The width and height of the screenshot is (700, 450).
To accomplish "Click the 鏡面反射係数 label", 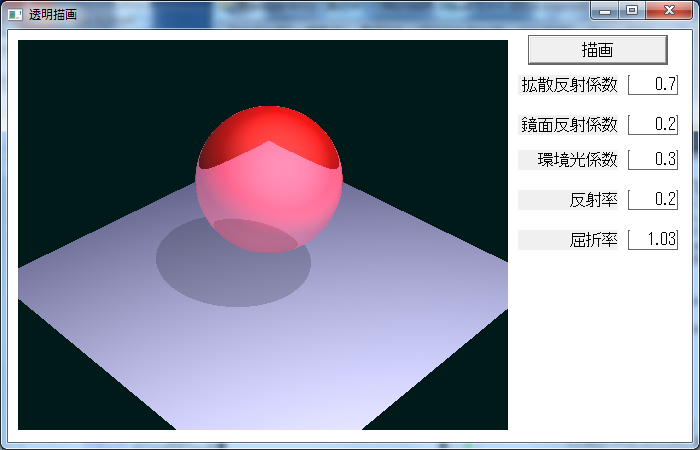I will coord(568,125).
